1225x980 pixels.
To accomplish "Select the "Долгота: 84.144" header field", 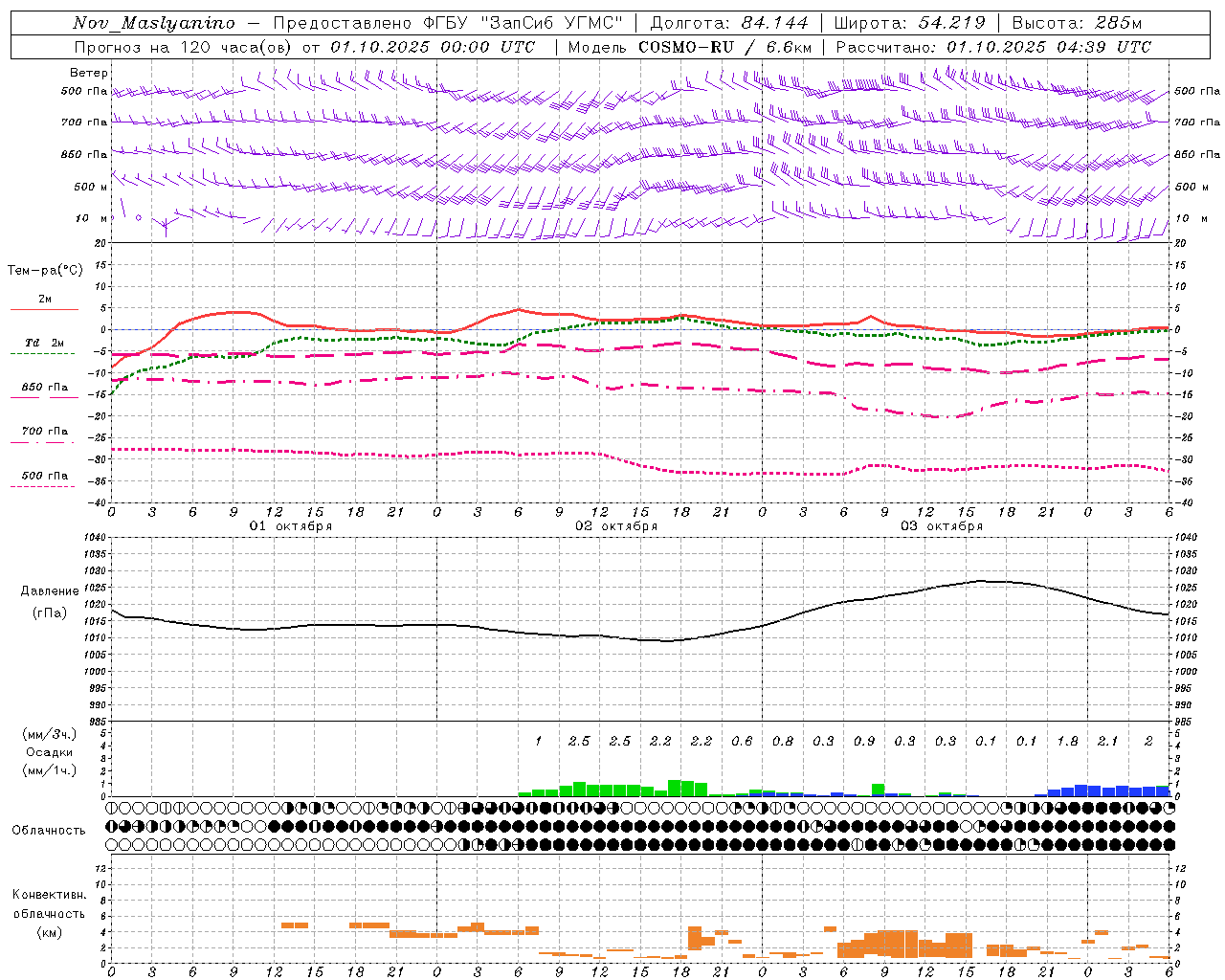I will pos(729,23).
